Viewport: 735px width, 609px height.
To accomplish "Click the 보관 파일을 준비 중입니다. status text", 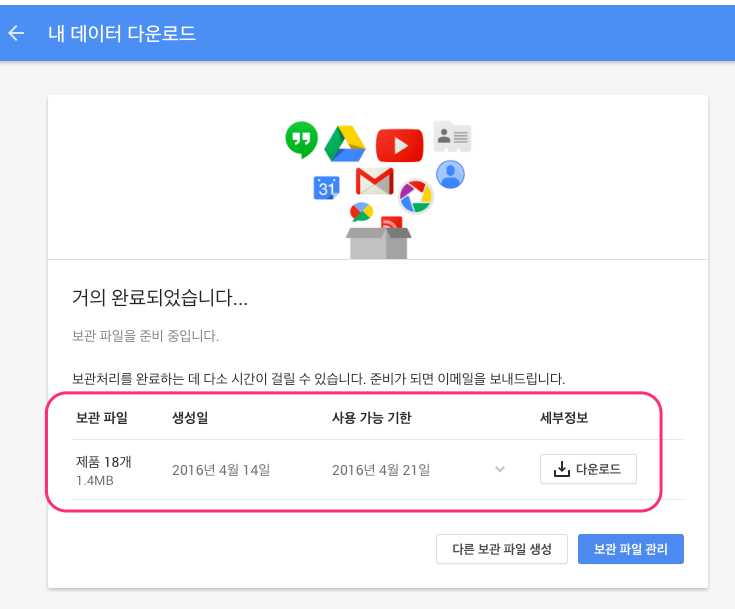I will pos(145,336).
